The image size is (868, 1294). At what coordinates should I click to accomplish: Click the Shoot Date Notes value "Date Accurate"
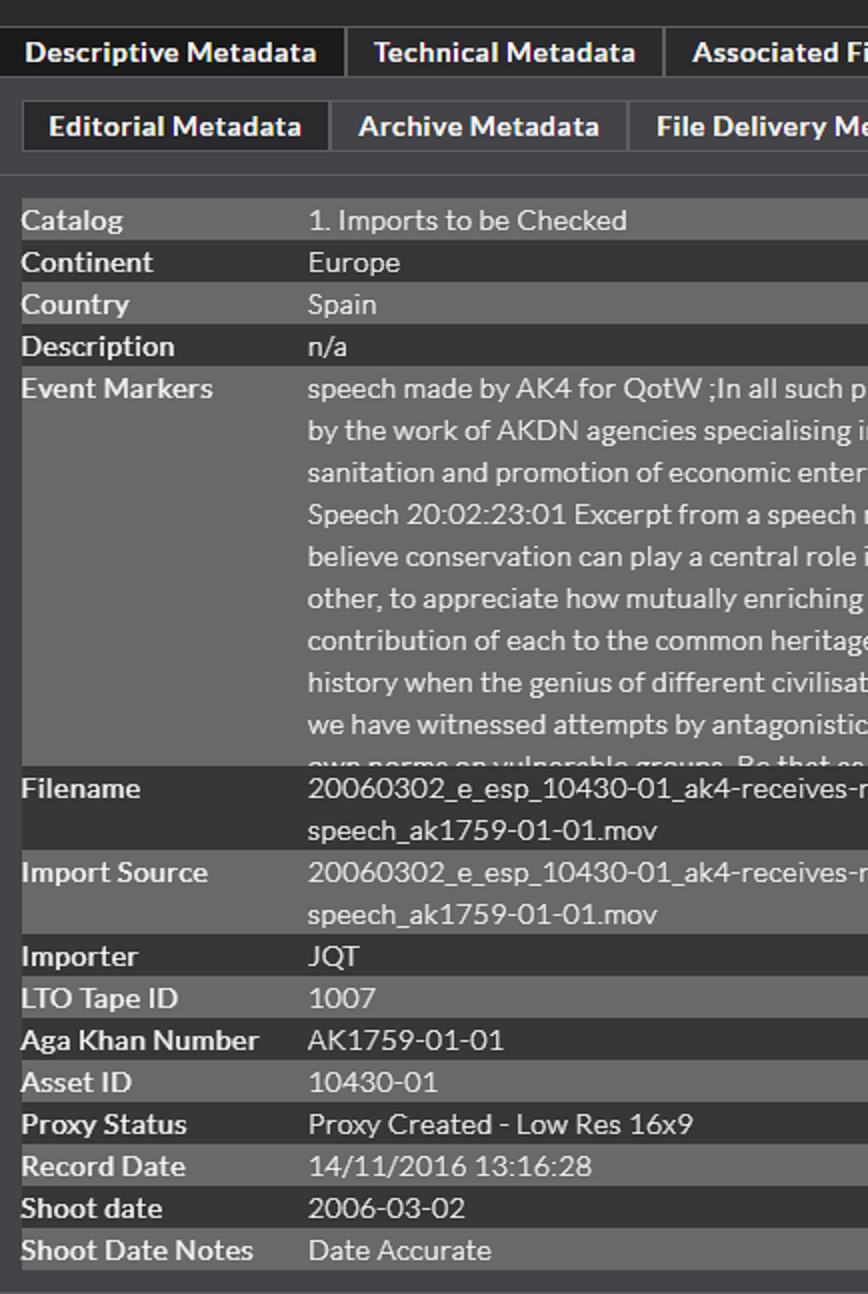(399, 1251)
